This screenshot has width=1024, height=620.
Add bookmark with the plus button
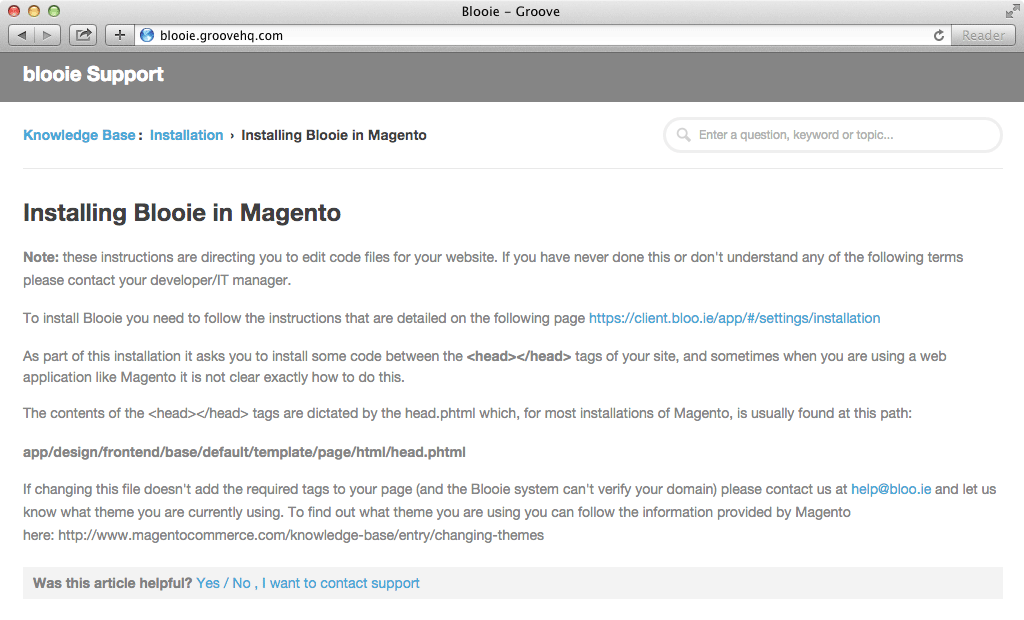pos(120,35)
